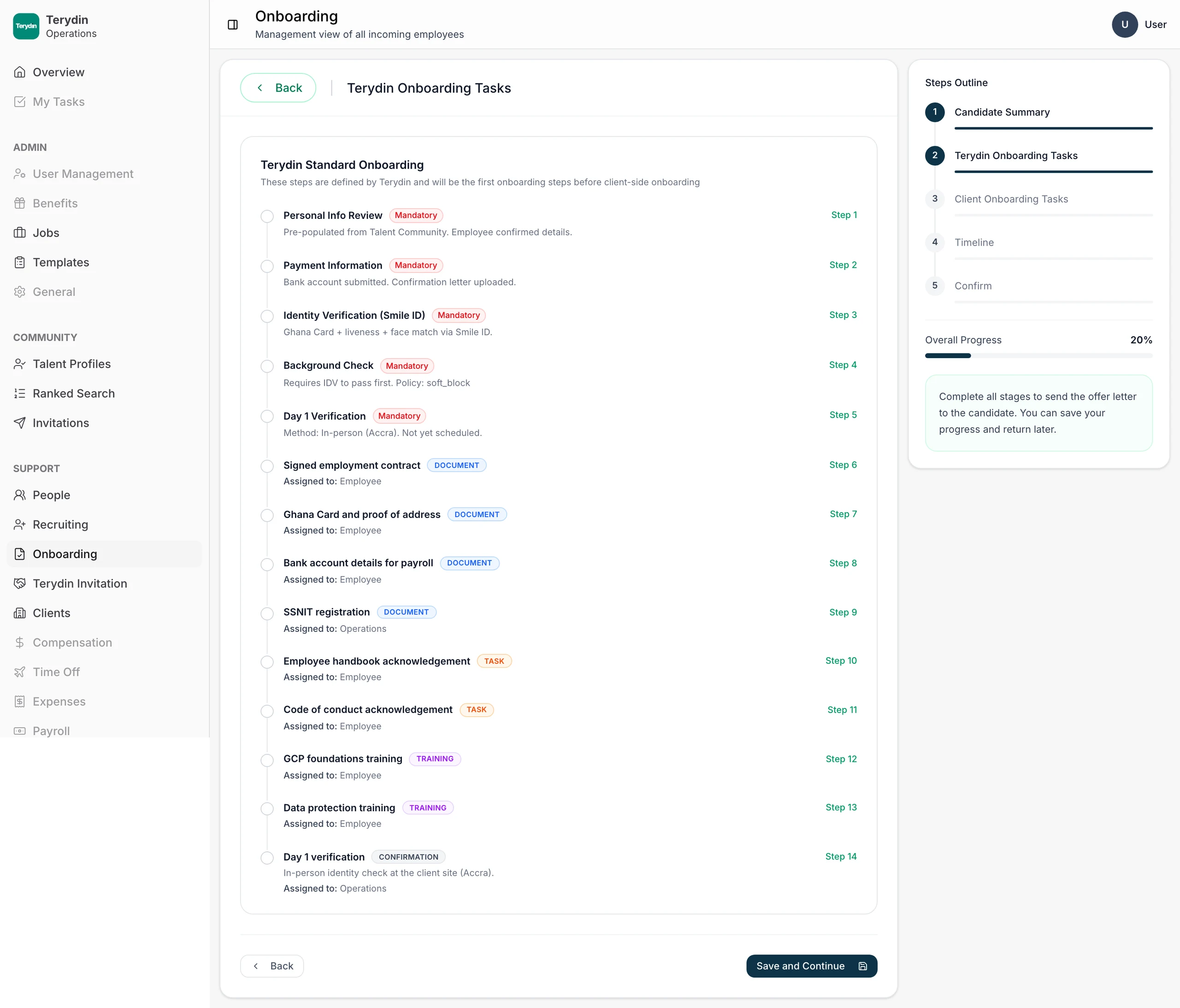Click the Overall Progress bar

point(1039,356)
